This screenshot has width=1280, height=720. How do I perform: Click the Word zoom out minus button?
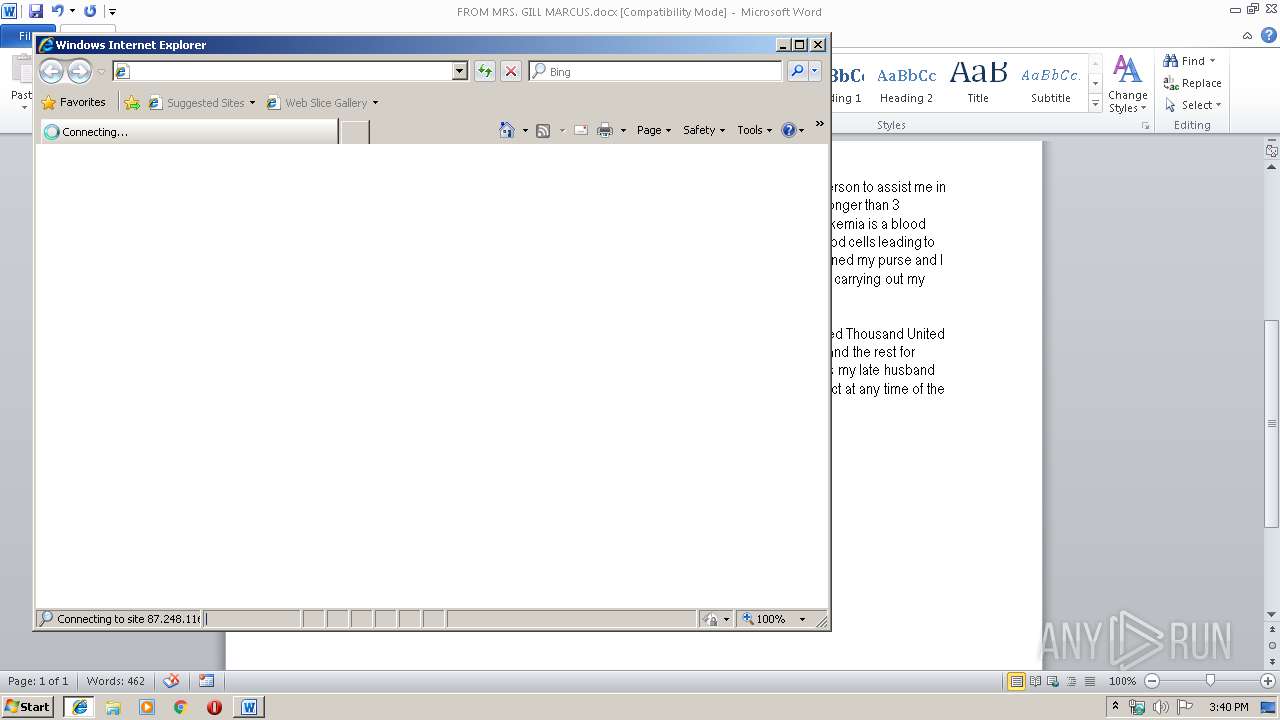(1152, 681)
